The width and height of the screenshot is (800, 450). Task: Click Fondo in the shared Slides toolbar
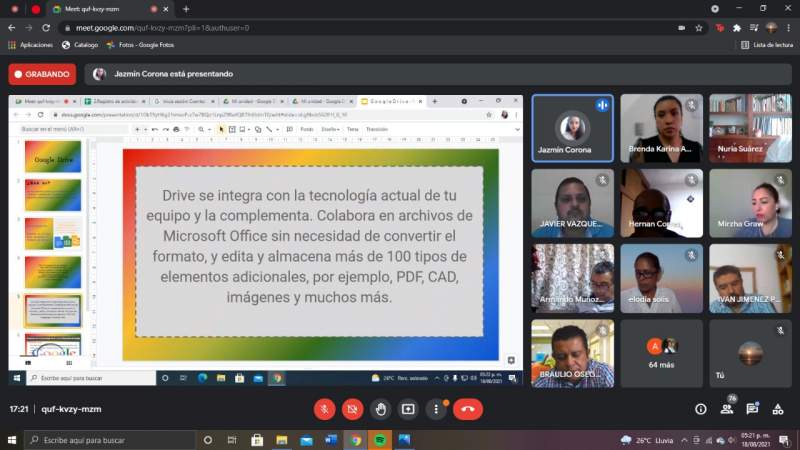pyautogui.click(x=307, y=129)
